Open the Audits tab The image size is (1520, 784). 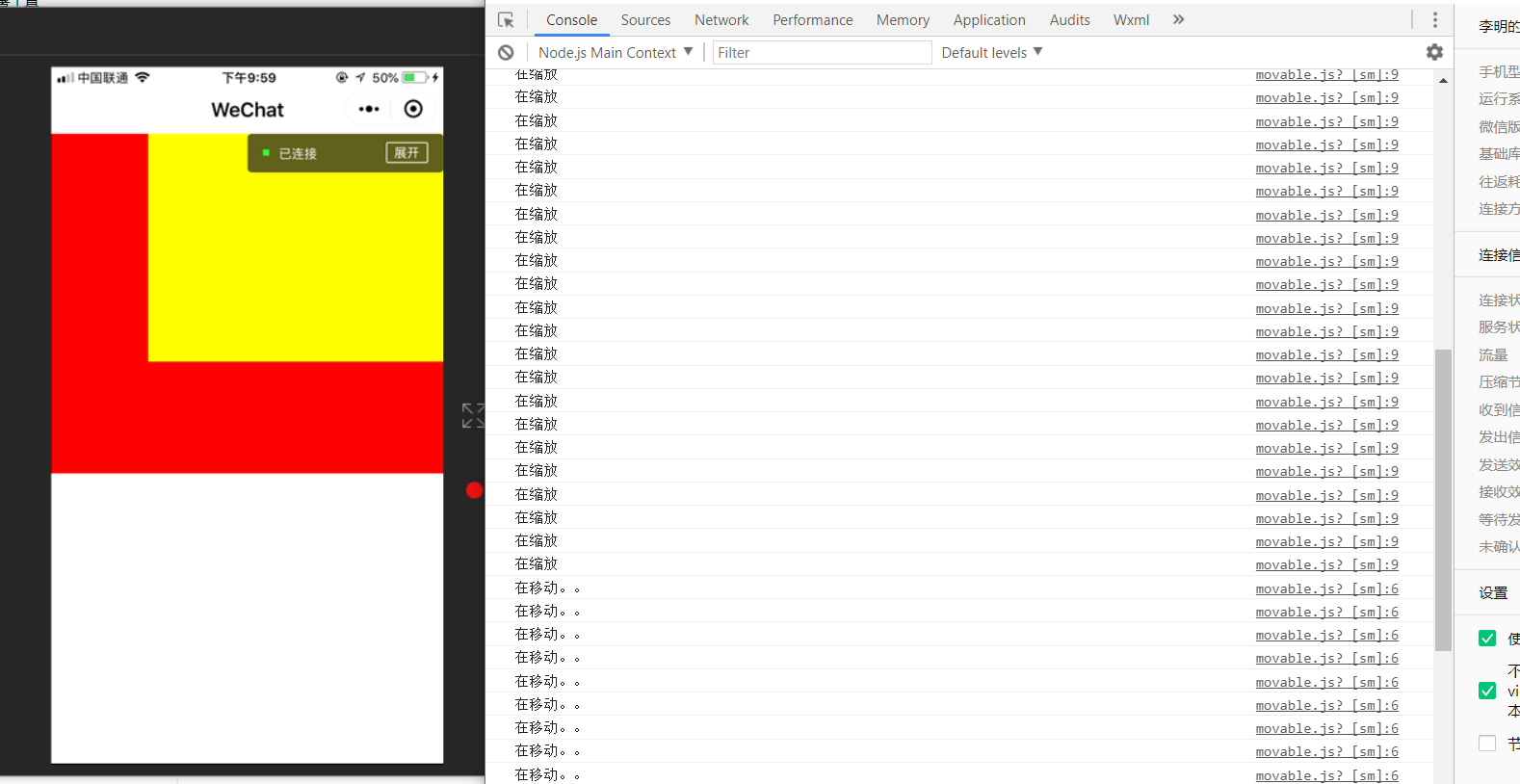(x=1069, y=20)
